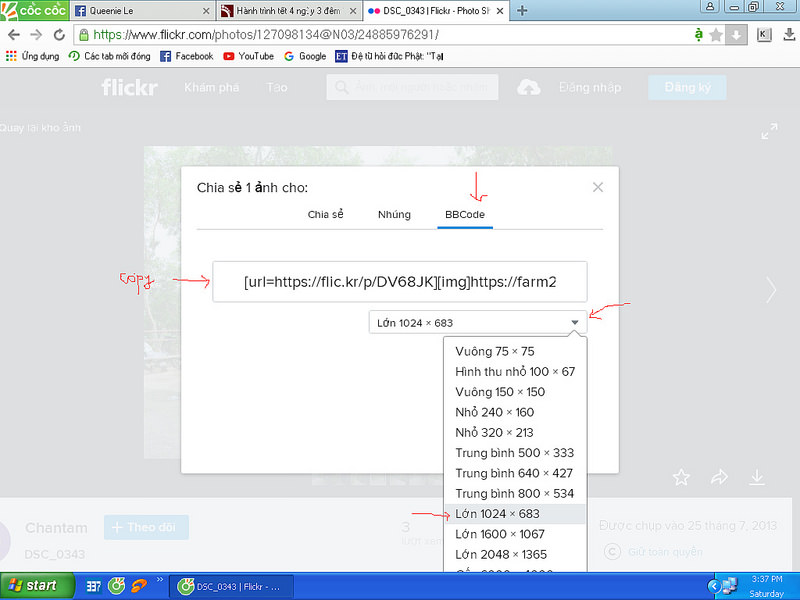Viewport: 800px width, 600px height.
Task: Click Flickr upload cloud icon
Action: pos(529,87)
